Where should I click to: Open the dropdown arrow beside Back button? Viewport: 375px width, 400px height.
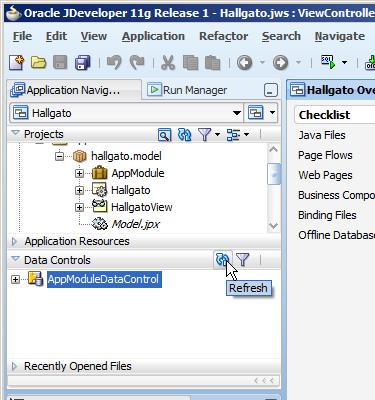point(262,62)
